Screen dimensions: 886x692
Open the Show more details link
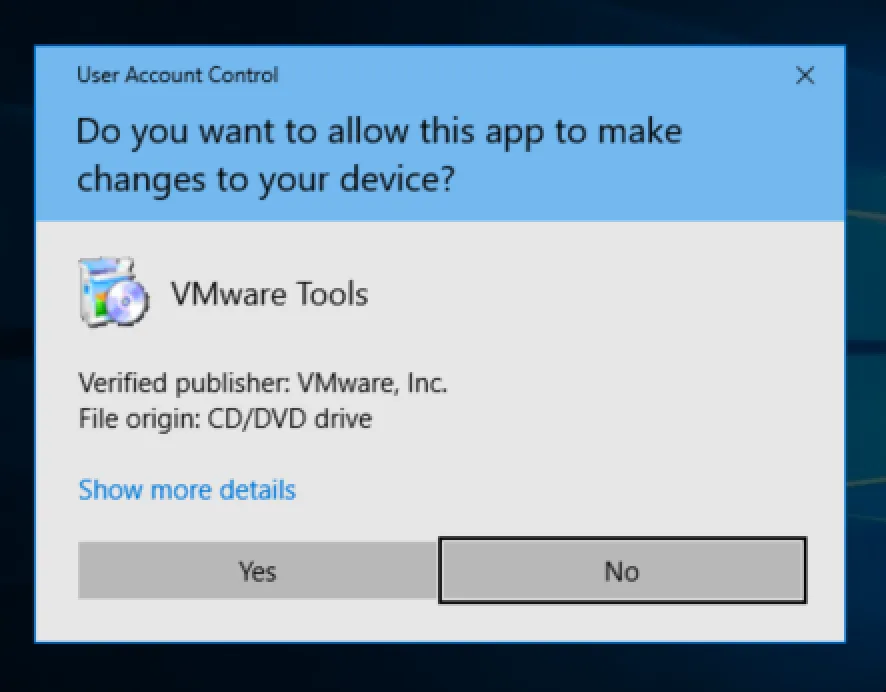tap(187, 489)
